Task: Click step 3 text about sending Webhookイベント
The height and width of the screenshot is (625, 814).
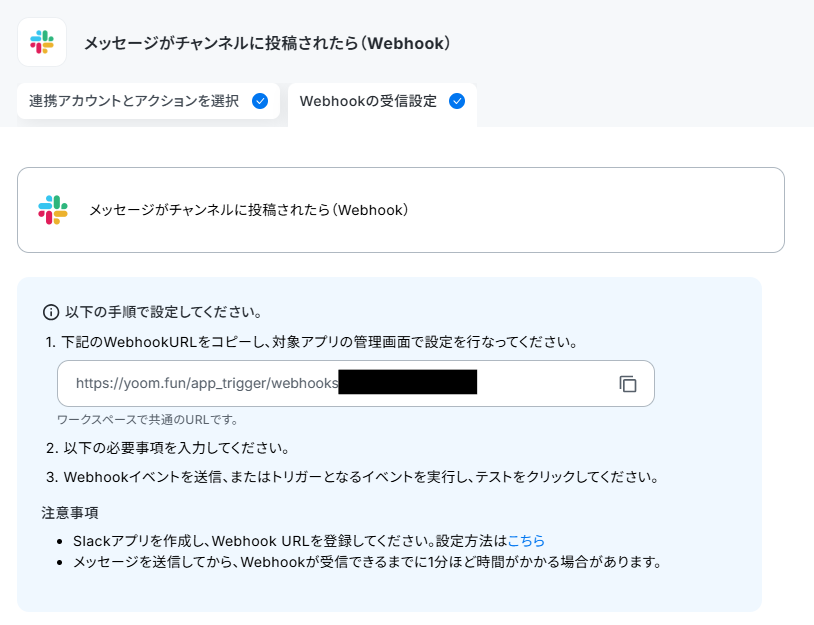Action: (352, 477)
